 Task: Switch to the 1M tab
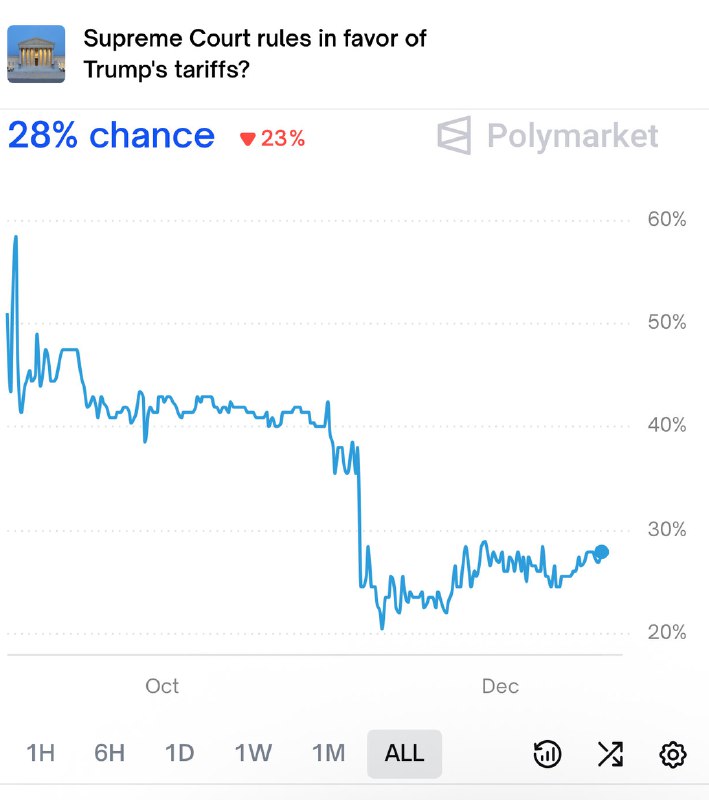click(328, 755)
